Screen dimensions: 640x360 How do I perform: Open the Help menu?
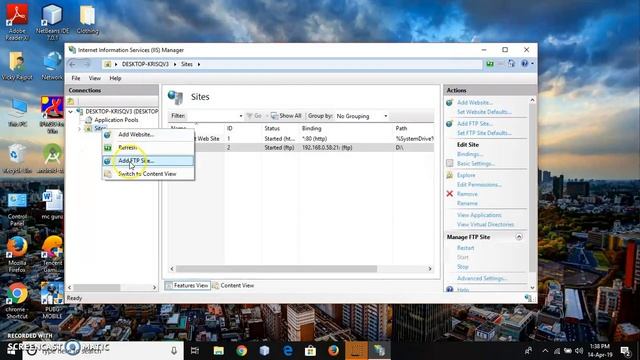click(115, 78)
